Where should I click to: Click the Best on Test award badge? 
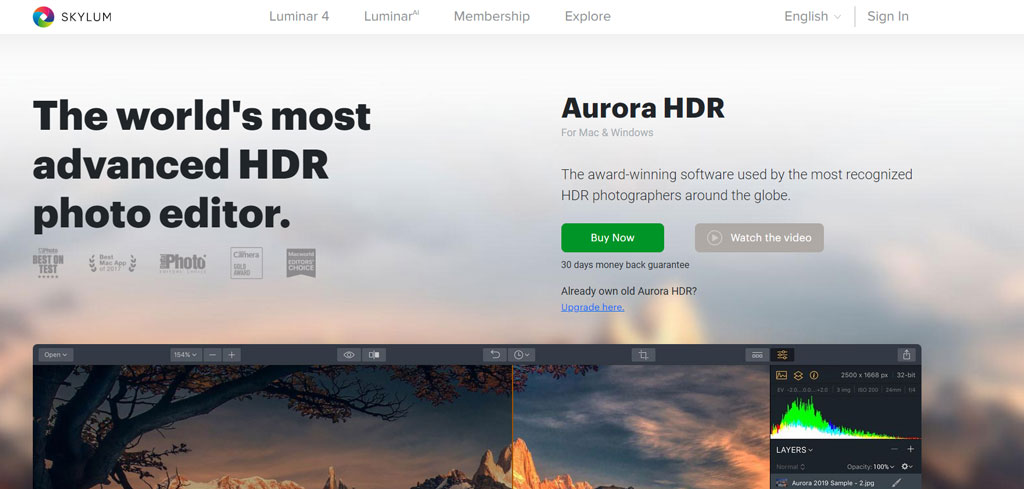pos(48,262)
